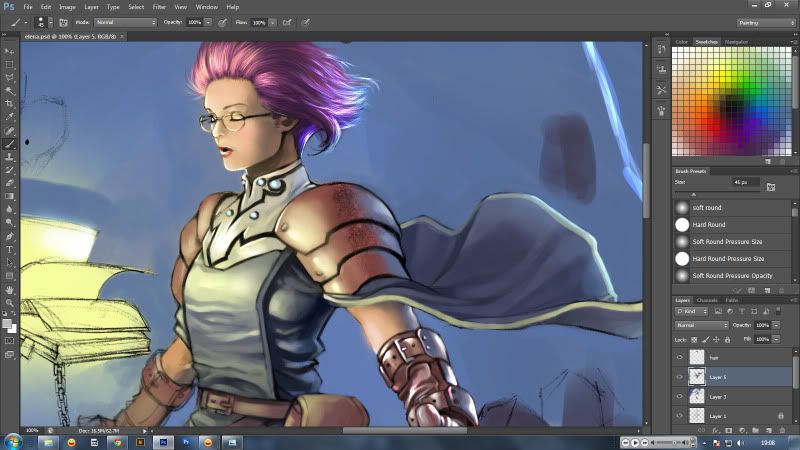
Task: Open the Filter menu
Action: [x=159, y=6]
